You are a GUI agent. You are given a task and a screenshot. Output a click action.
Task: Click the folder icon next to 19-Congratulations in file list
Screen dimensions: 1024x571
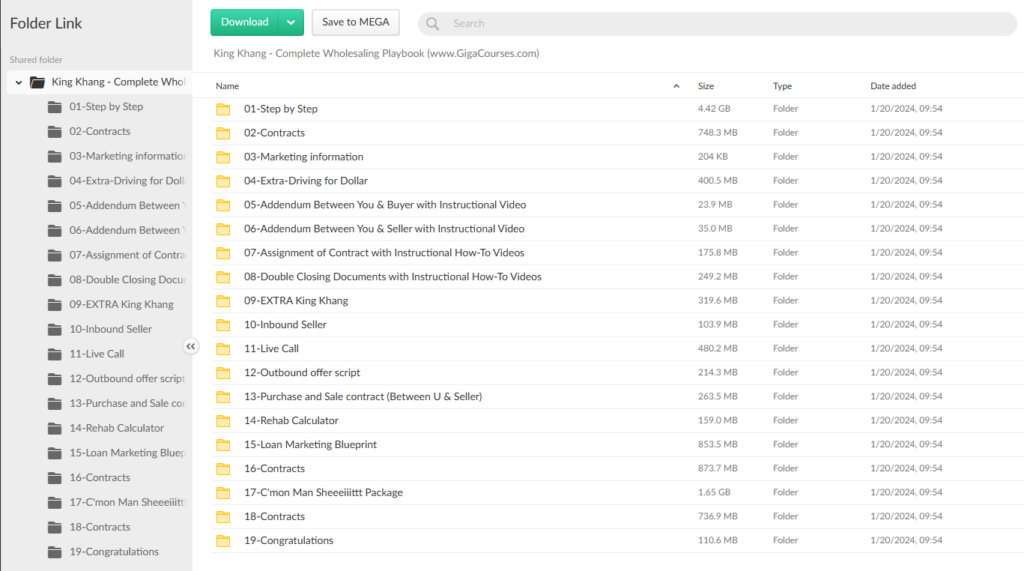[223, 541]
